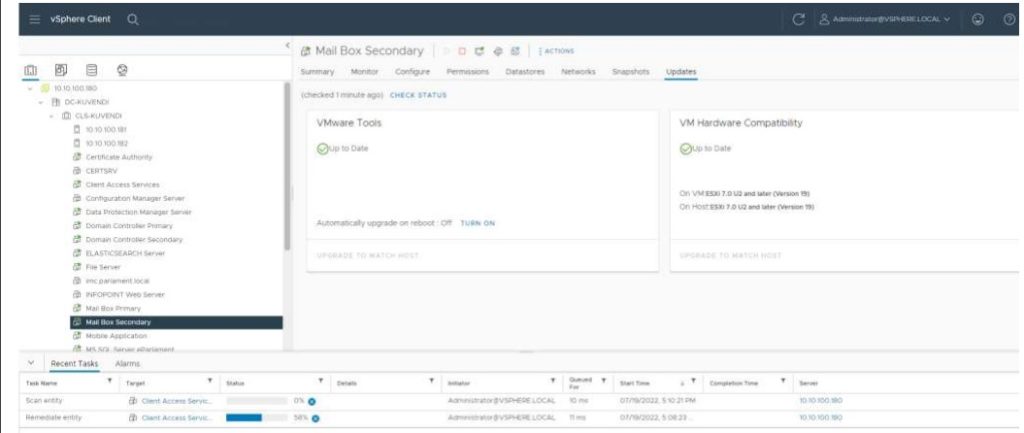
Task: Collapse the CLS-KUVENDI cluster tree node
Action: click(x=52, y=115)
